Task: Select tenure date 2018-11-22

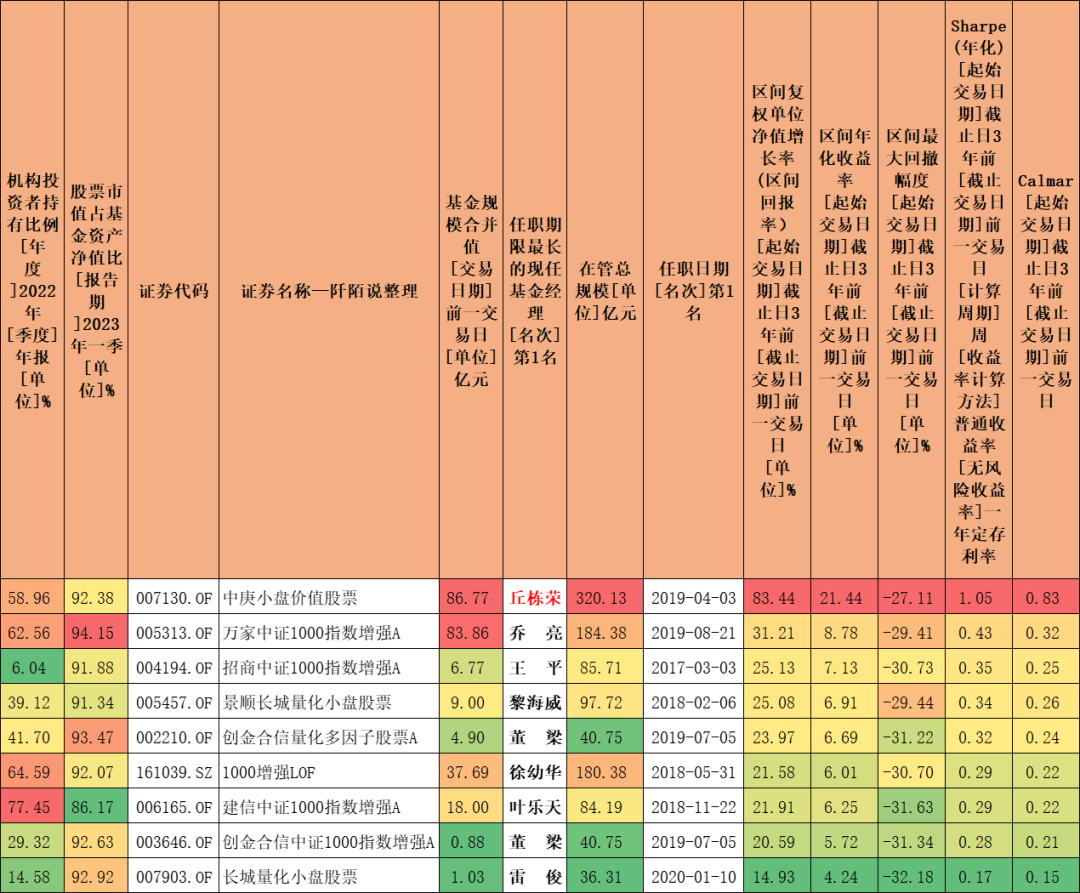Action: point(694,808)
